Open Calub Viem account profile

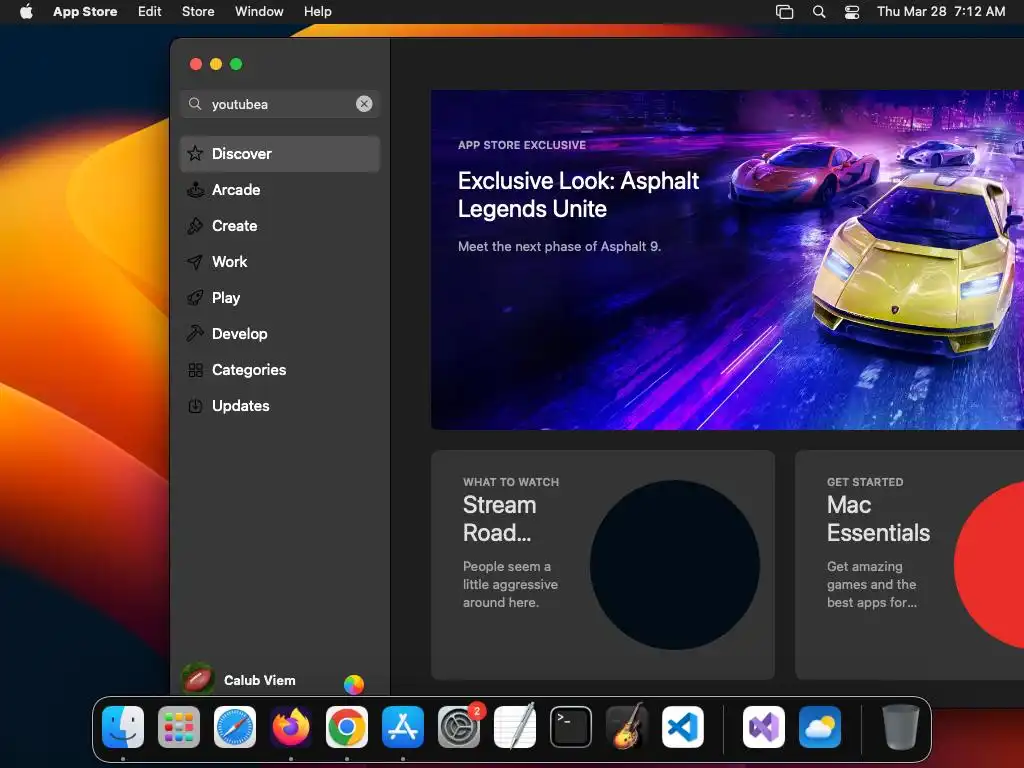[x=259, y=680]
